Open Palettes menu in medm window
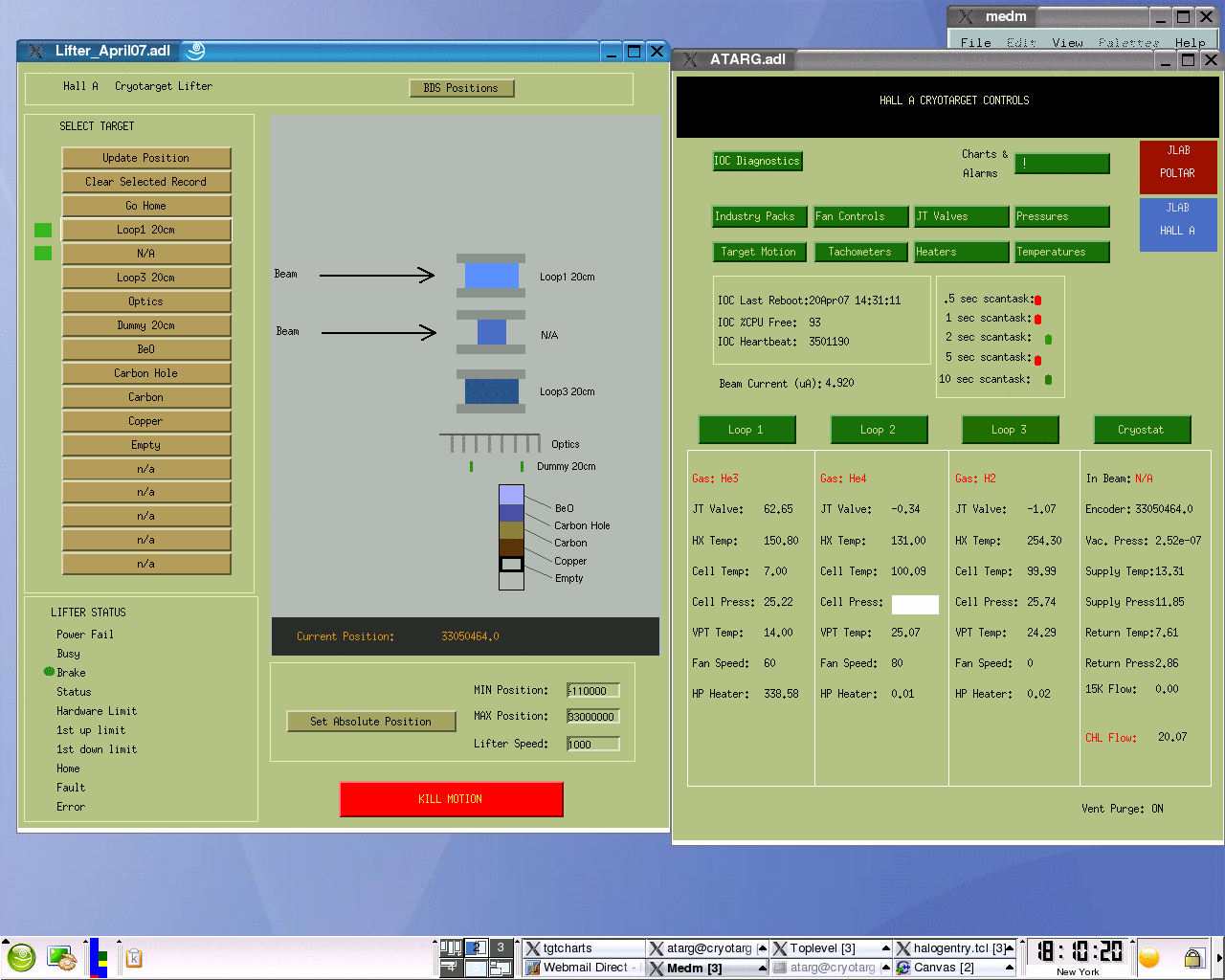 [x=1128, y=43]
